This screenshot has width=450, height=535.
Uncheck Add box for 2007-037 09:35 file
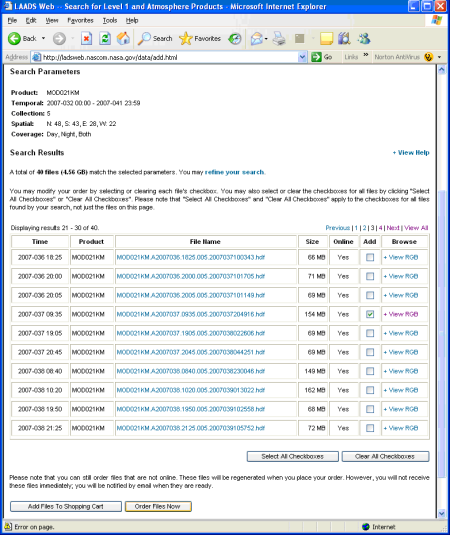coord(370,314)
